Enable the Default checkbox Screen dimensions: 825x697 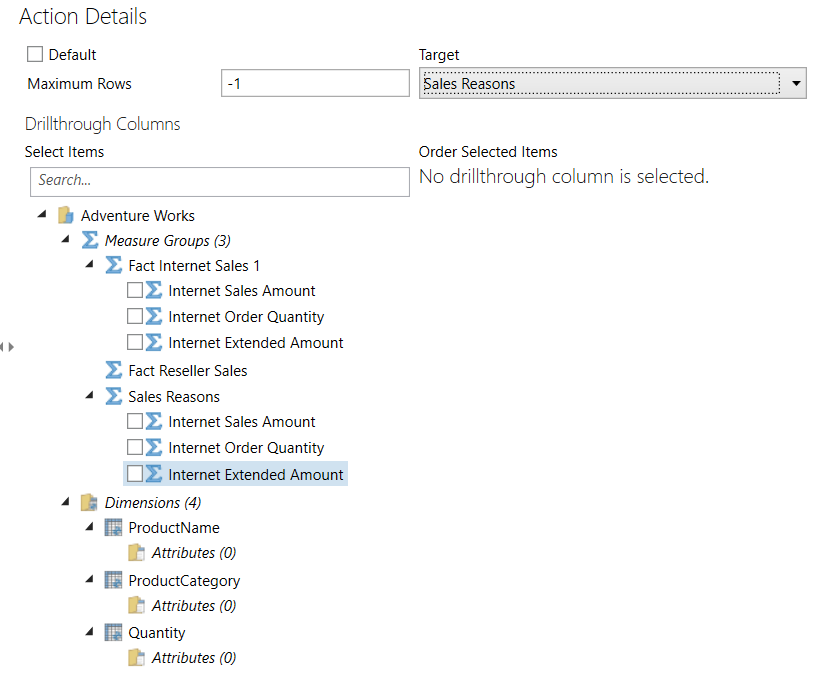tap(35, 55)
